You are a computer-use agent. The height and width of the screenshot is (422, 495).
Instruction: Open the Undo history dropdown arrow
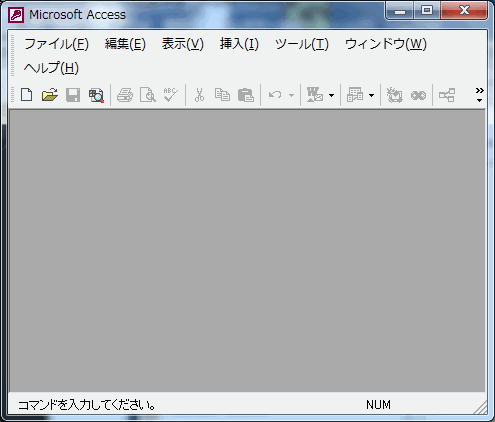(291, 95)
